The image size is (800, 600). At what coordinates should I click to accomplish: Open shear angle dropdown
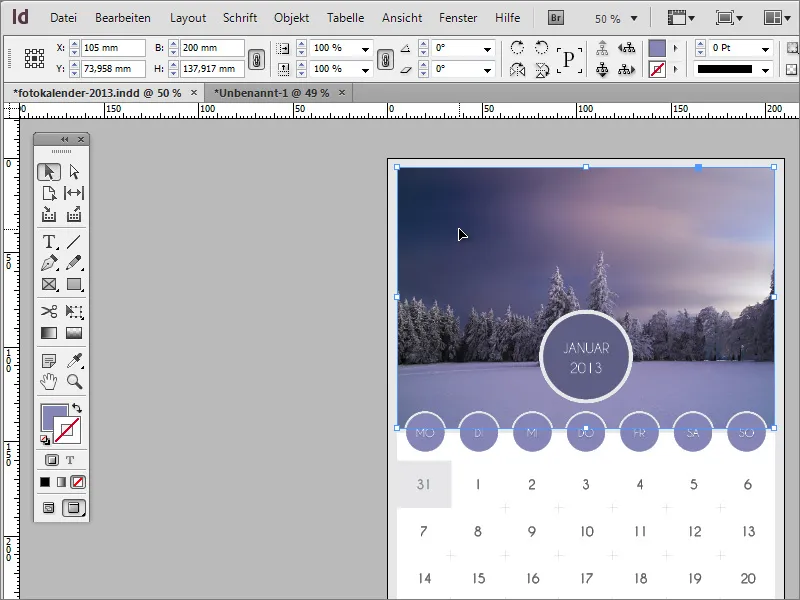487,70
